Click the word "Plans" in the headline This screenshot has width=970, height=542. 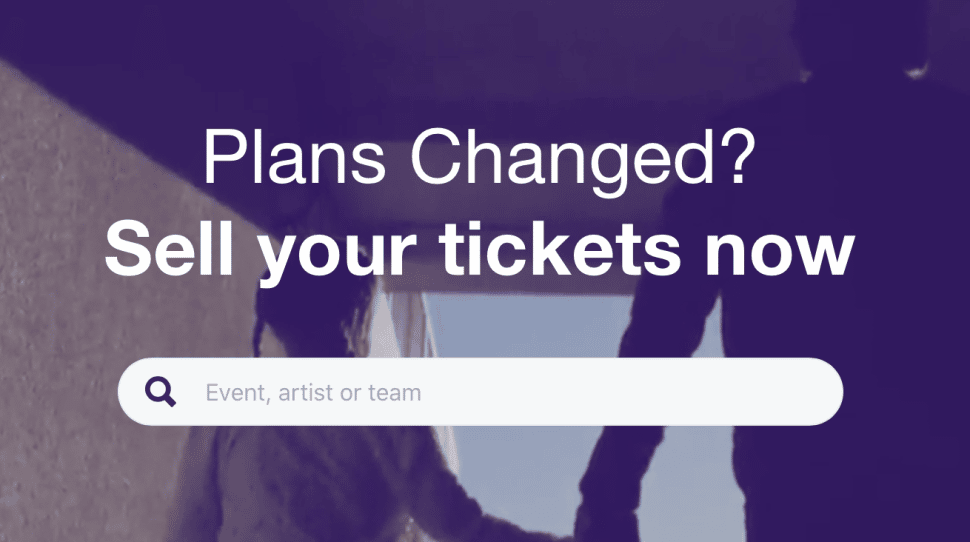[x=294, y=155]
